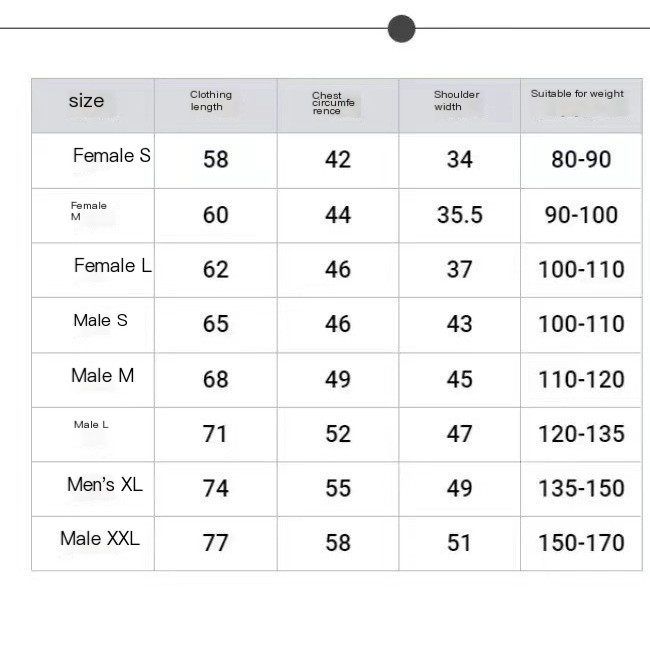
Task: Click the 'Male S' row label
Action: (100, 321)
